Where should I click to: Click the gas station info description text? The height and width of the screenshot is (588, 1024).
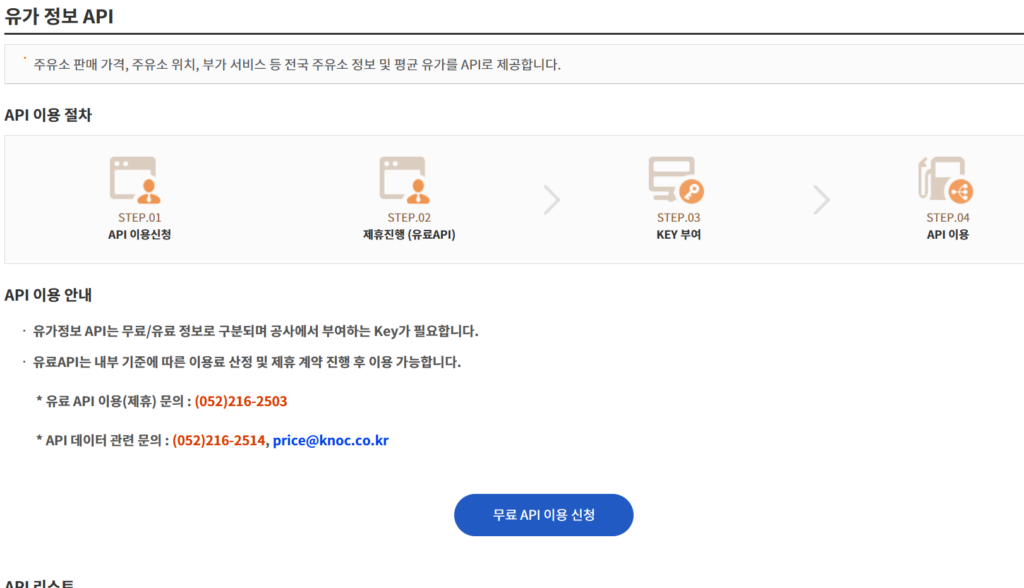pyautogui.click(x=297, y=64)
